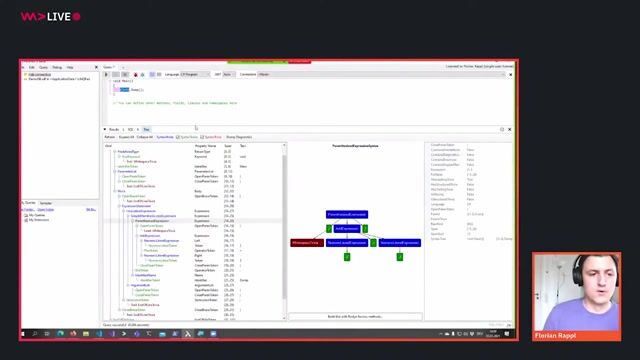Screen dimensions: 640x360
Task: Click green token node right of AddExpression
Action: 365,229
